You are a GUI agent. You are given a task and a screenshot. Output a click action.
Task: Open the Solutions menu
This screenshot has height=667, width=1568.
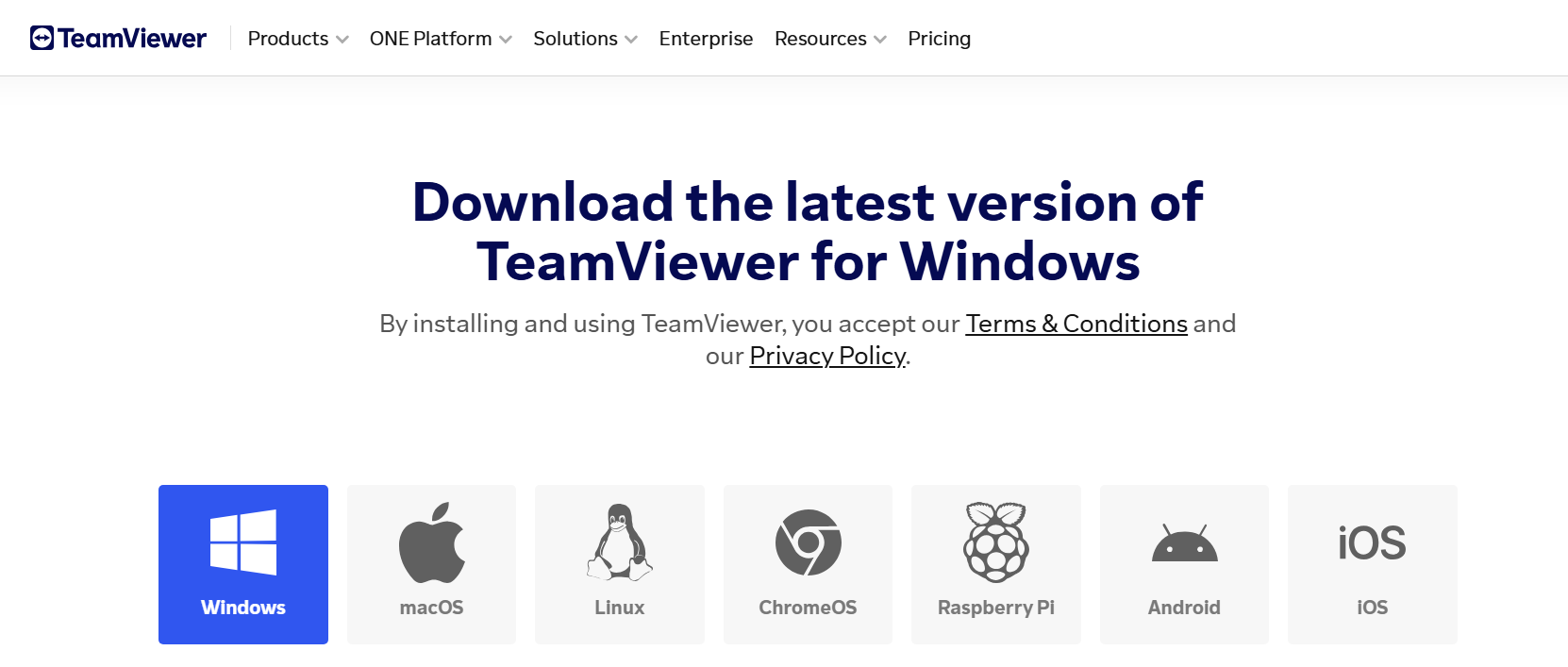586,39
